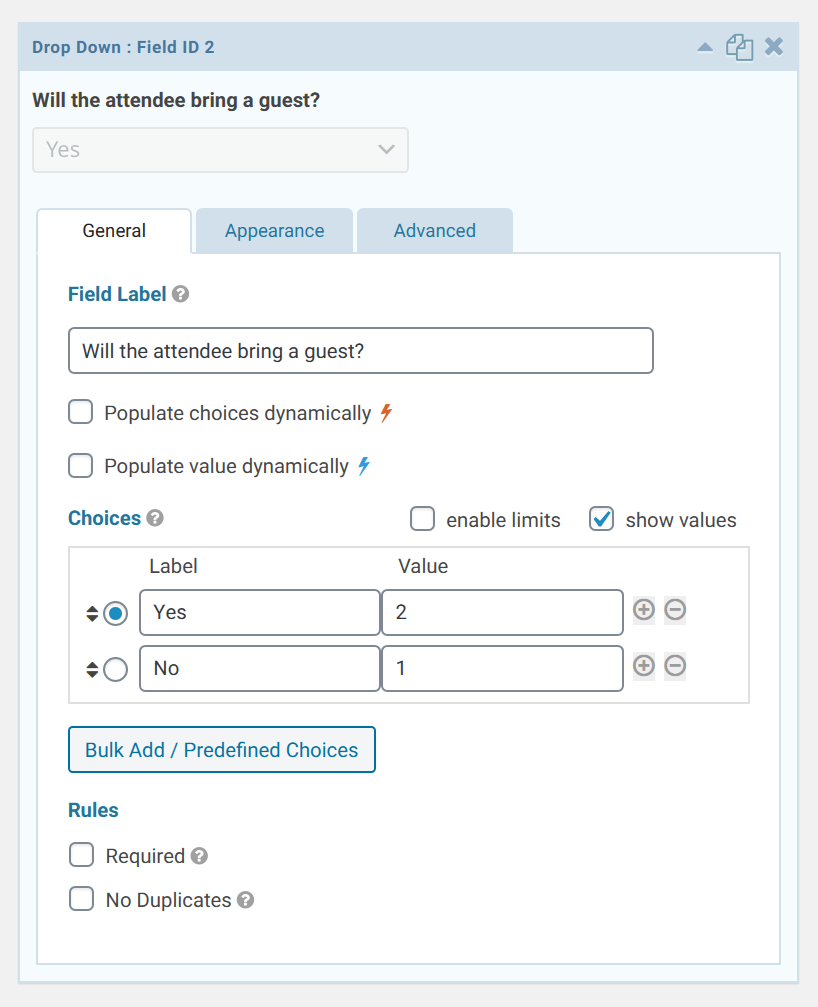Select No as the default choice
Screen dimensions: 818x1007
pos(115,668)
